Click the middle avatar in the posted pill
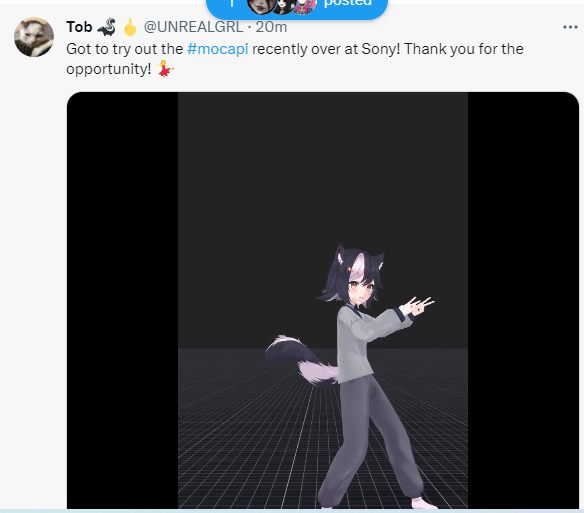 283,4
